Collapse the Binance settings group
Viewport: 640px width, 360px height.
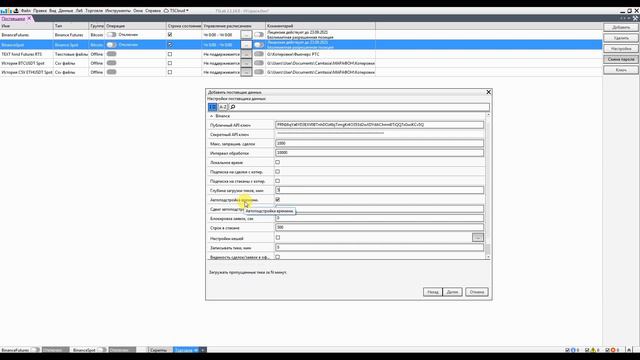tap(211, 116)
